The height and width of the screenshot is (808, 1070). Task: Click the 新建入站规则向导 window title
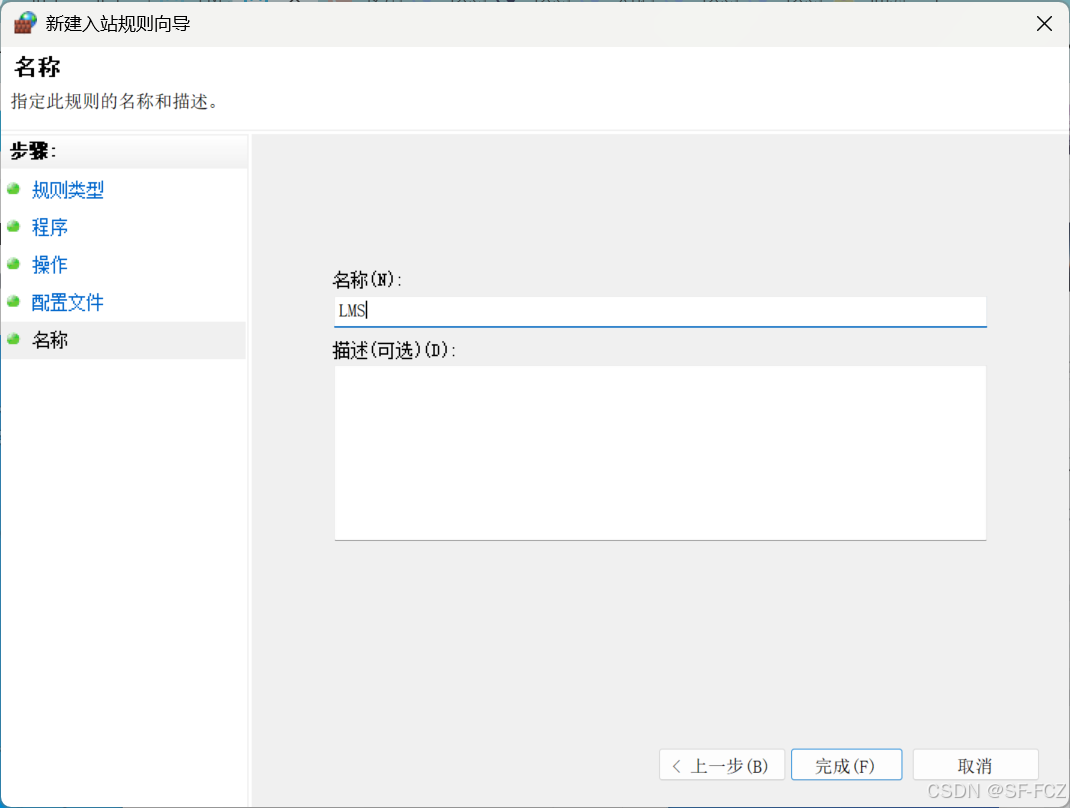pyautogui.click(x=117, y=24)
